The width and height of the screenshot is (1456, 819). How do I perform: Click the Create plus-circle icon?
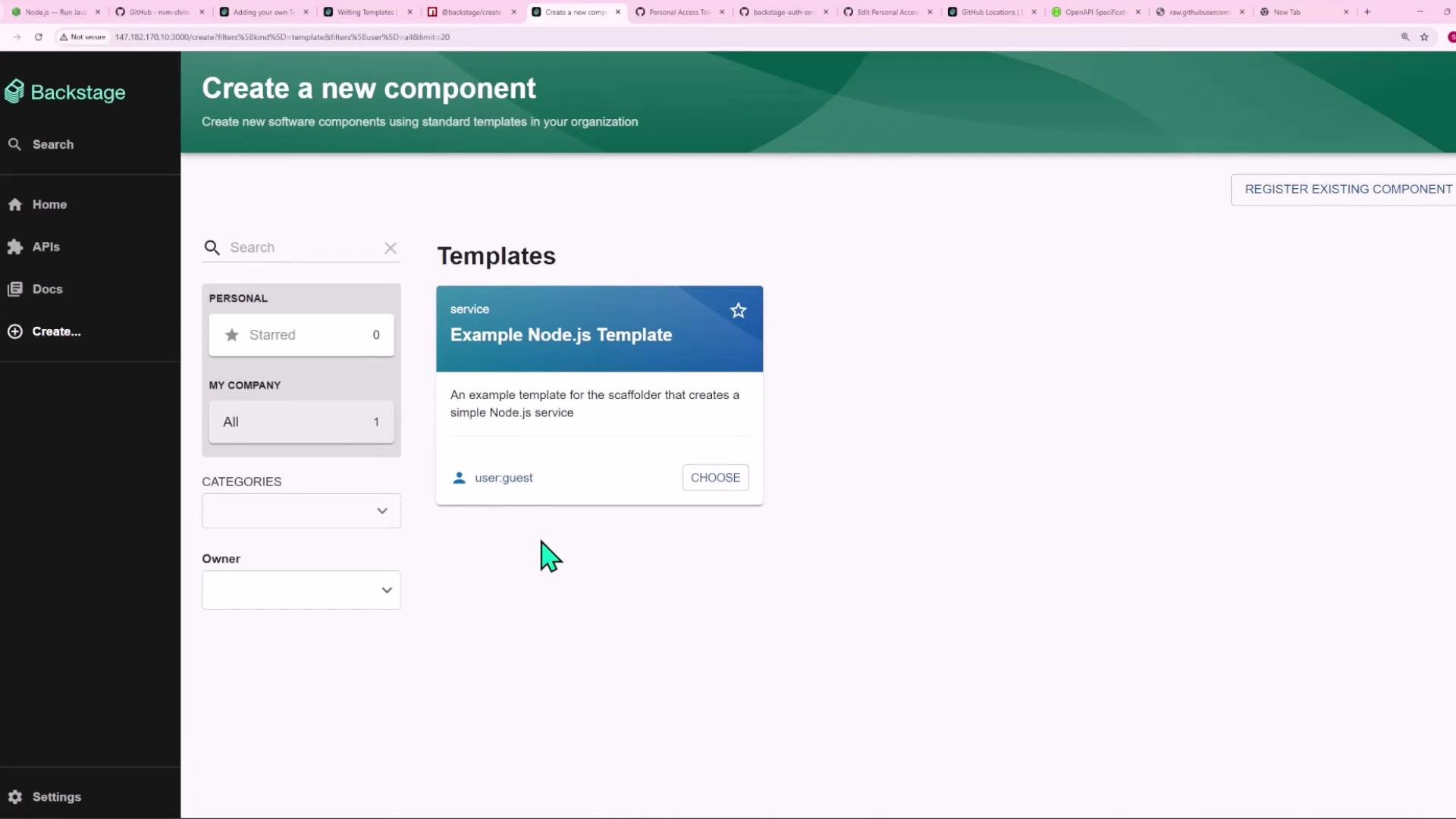[15, 331]
